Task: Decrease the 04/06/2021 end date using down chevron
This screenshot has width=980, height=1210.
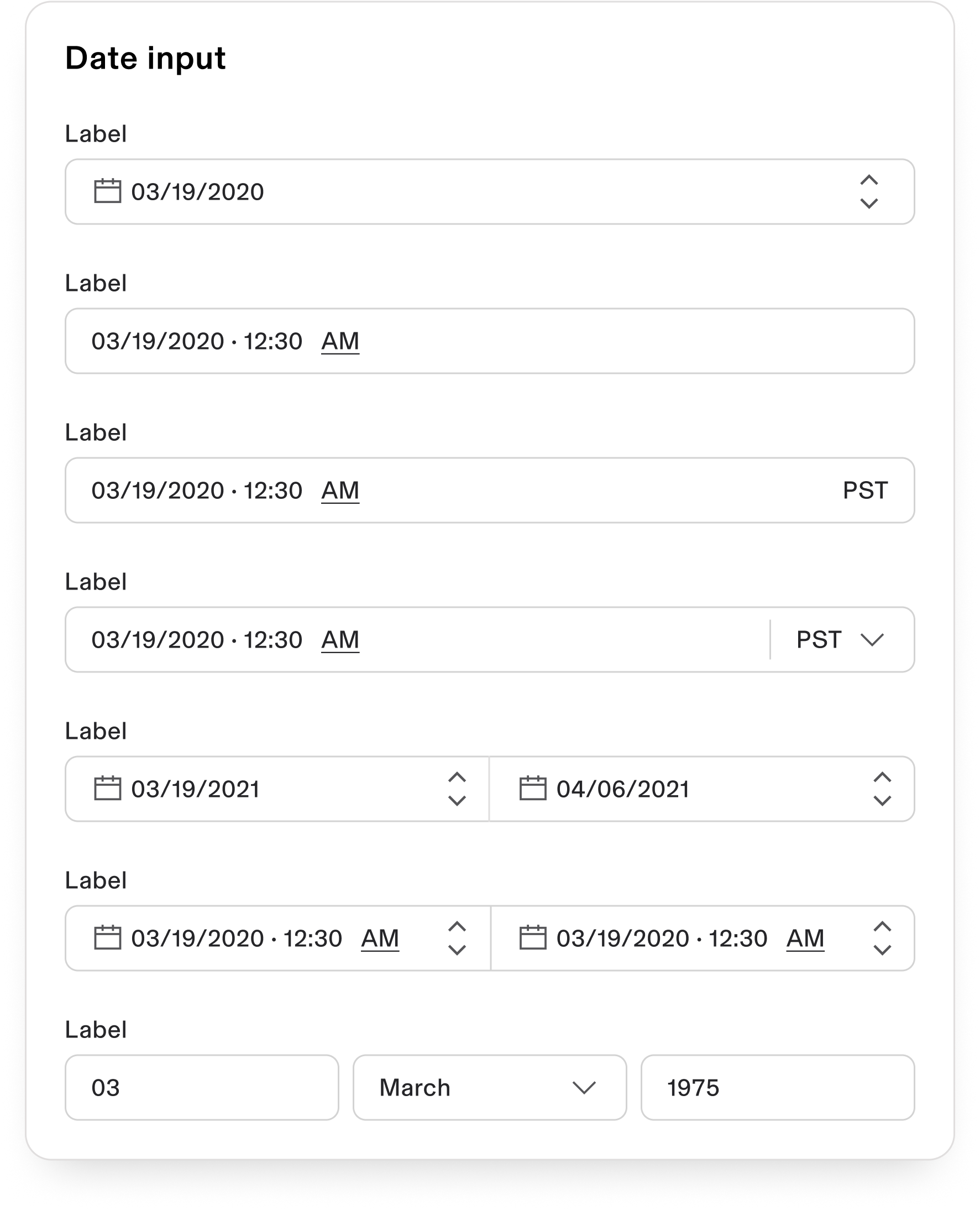Action: [882, 800]
